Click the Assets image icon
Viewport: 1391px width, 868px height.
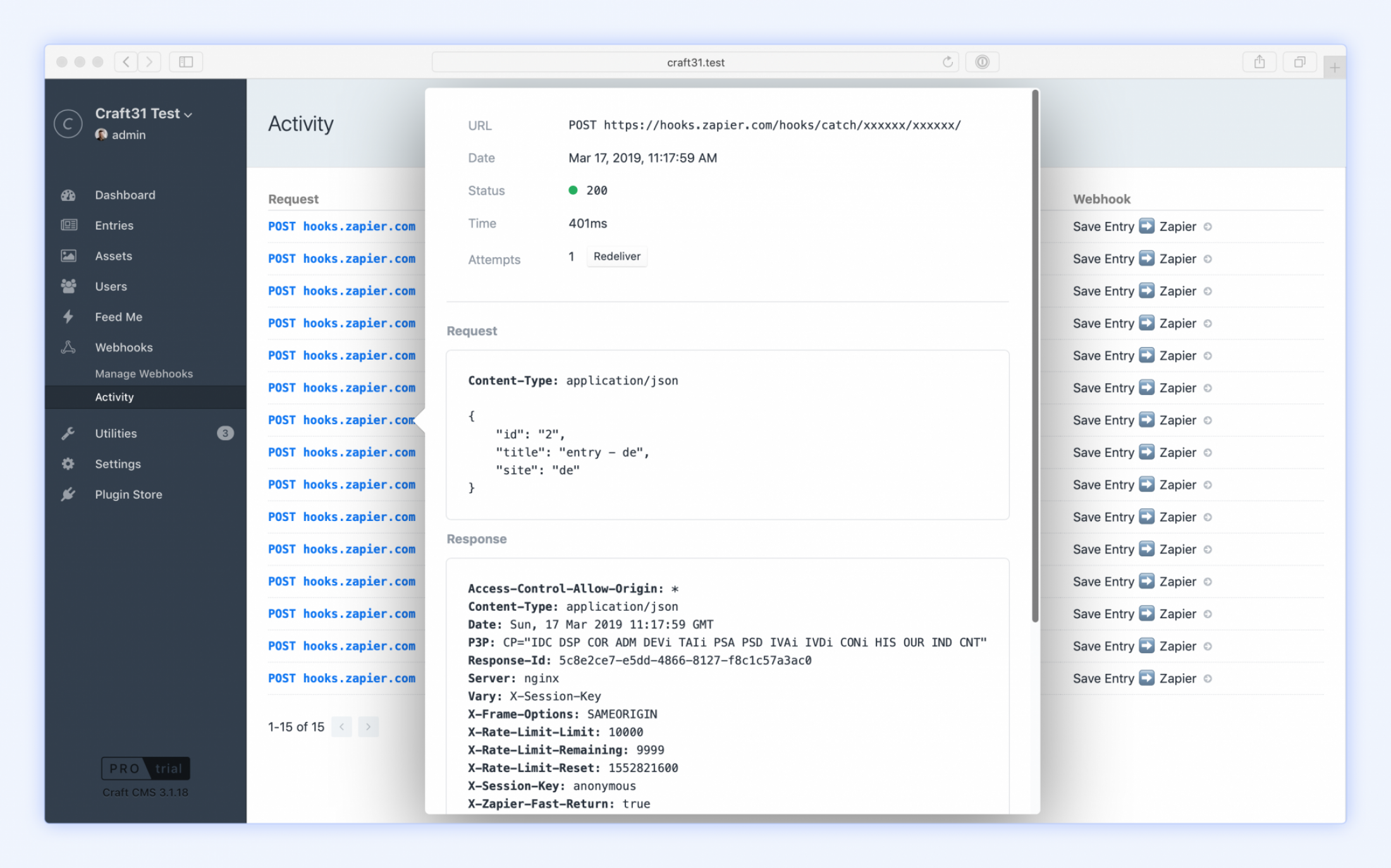click(x=68, y=255)
